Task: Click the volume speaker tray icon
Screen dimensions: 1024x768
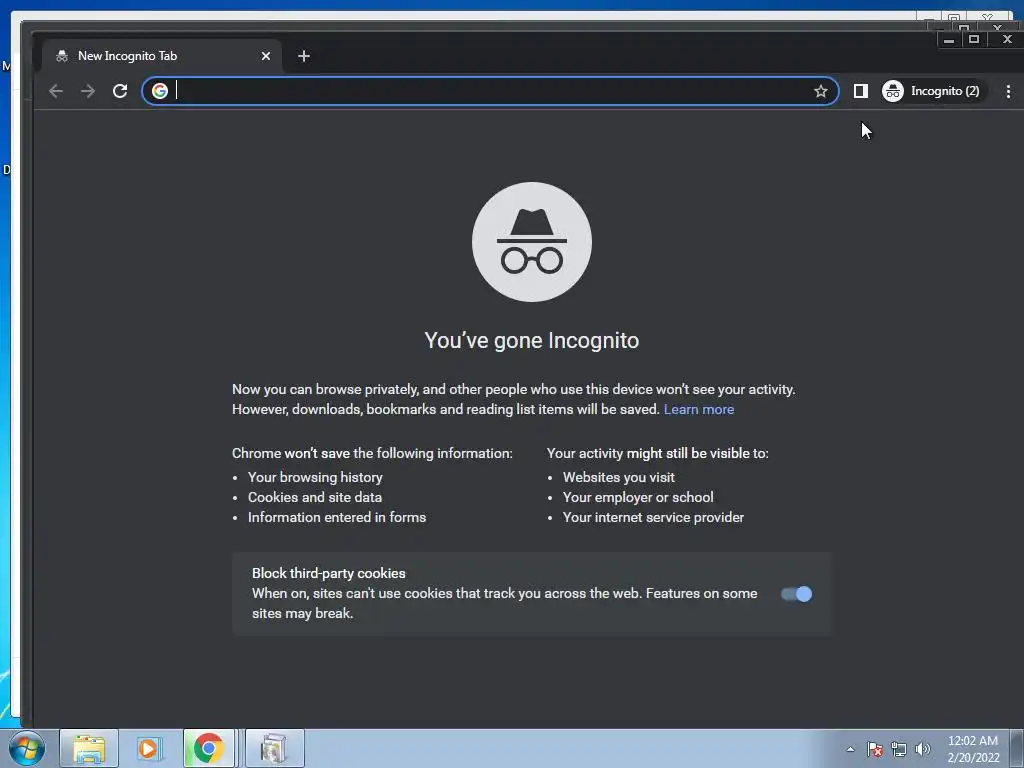Action: (923, 749)
